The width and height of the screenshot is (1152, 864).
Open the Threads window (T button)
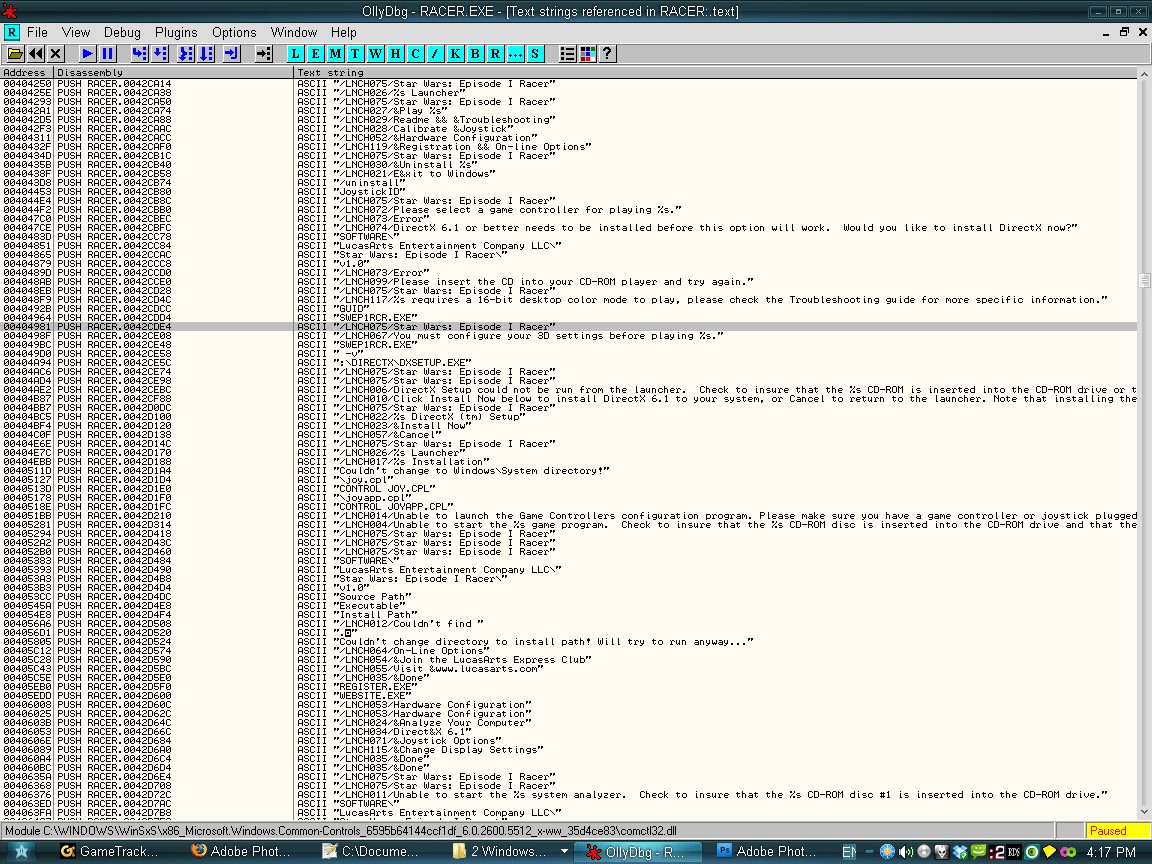pyautogui.click(x=356, y=54)
